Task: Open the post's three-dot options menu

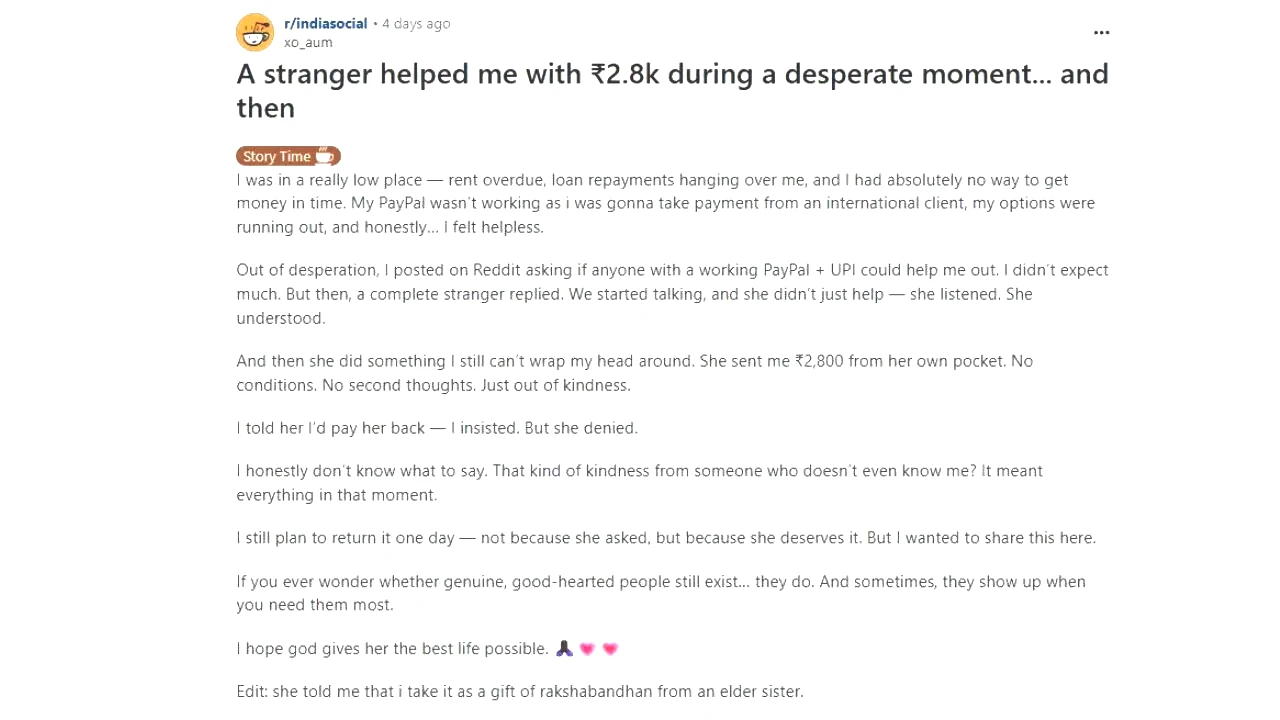Action: point(1101,33)
